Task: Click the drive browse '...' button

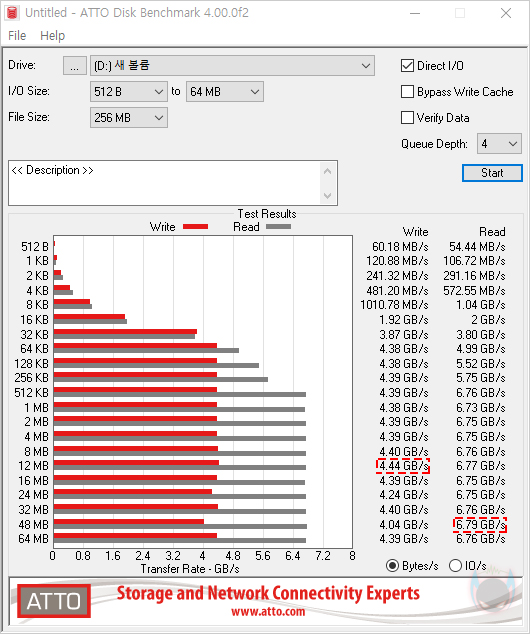Action: pyautogui.click(x=74, y=66)
